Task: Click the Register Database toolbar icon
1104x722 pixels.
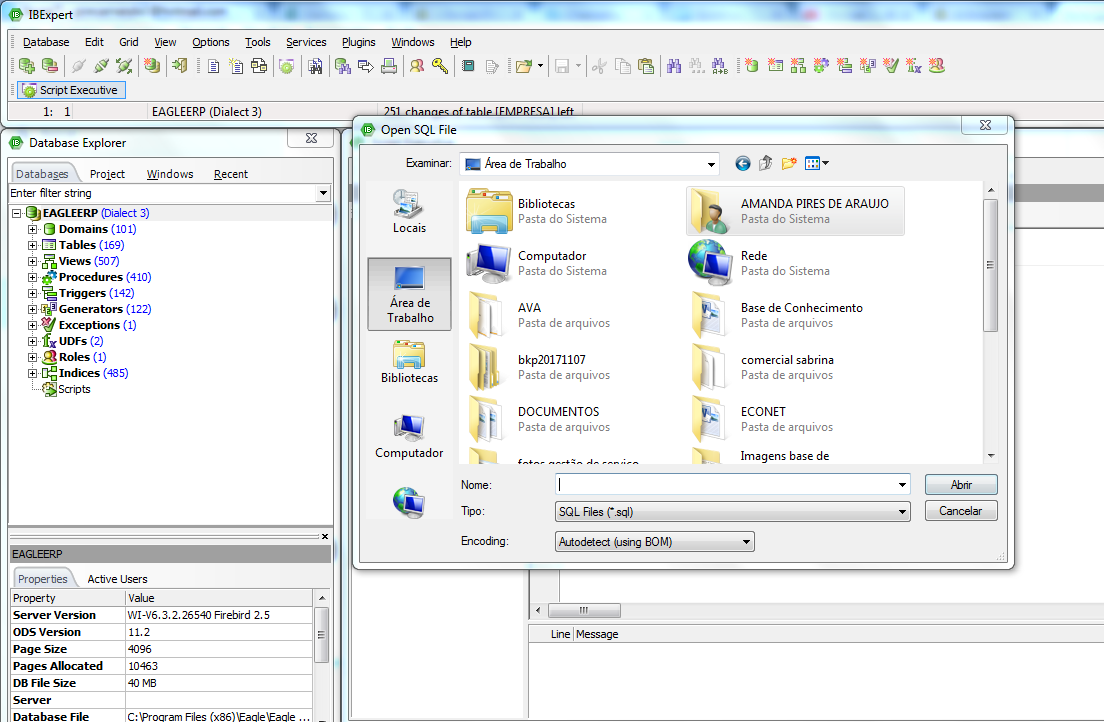Action: click(27, 66)
